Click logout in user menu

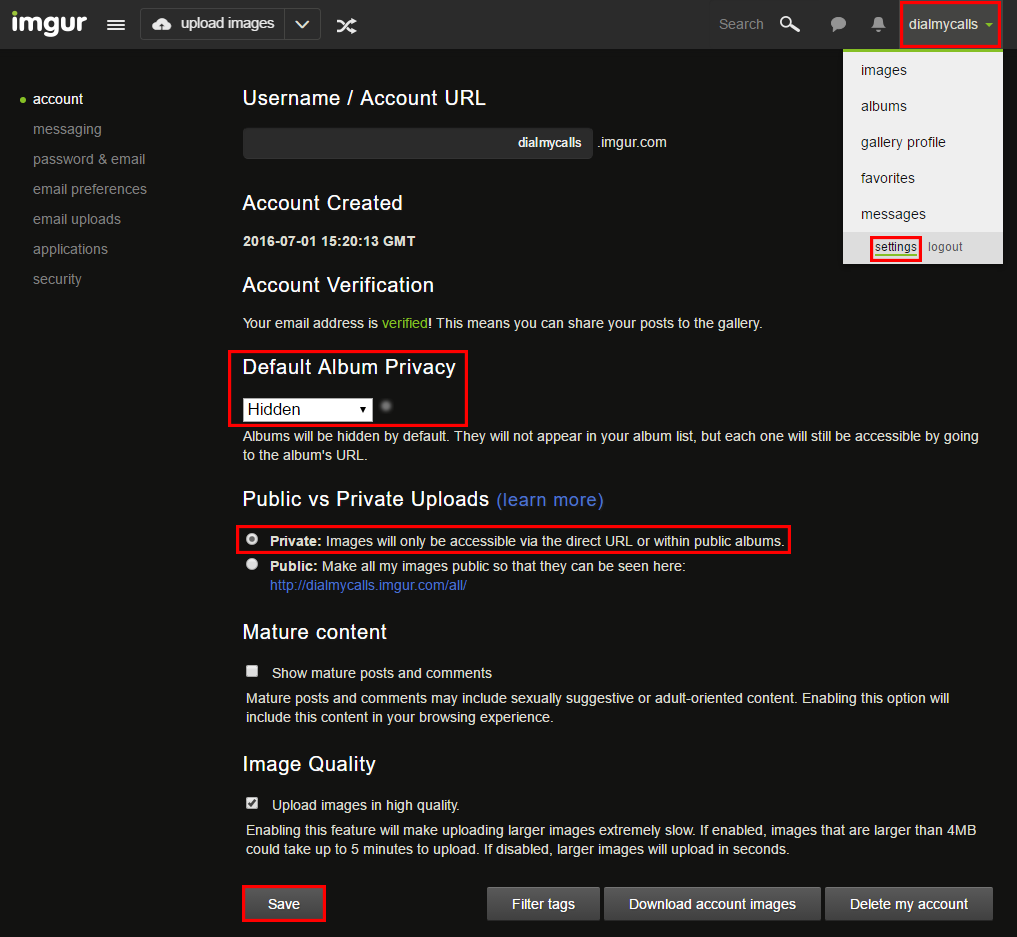[x=945, y=247]
